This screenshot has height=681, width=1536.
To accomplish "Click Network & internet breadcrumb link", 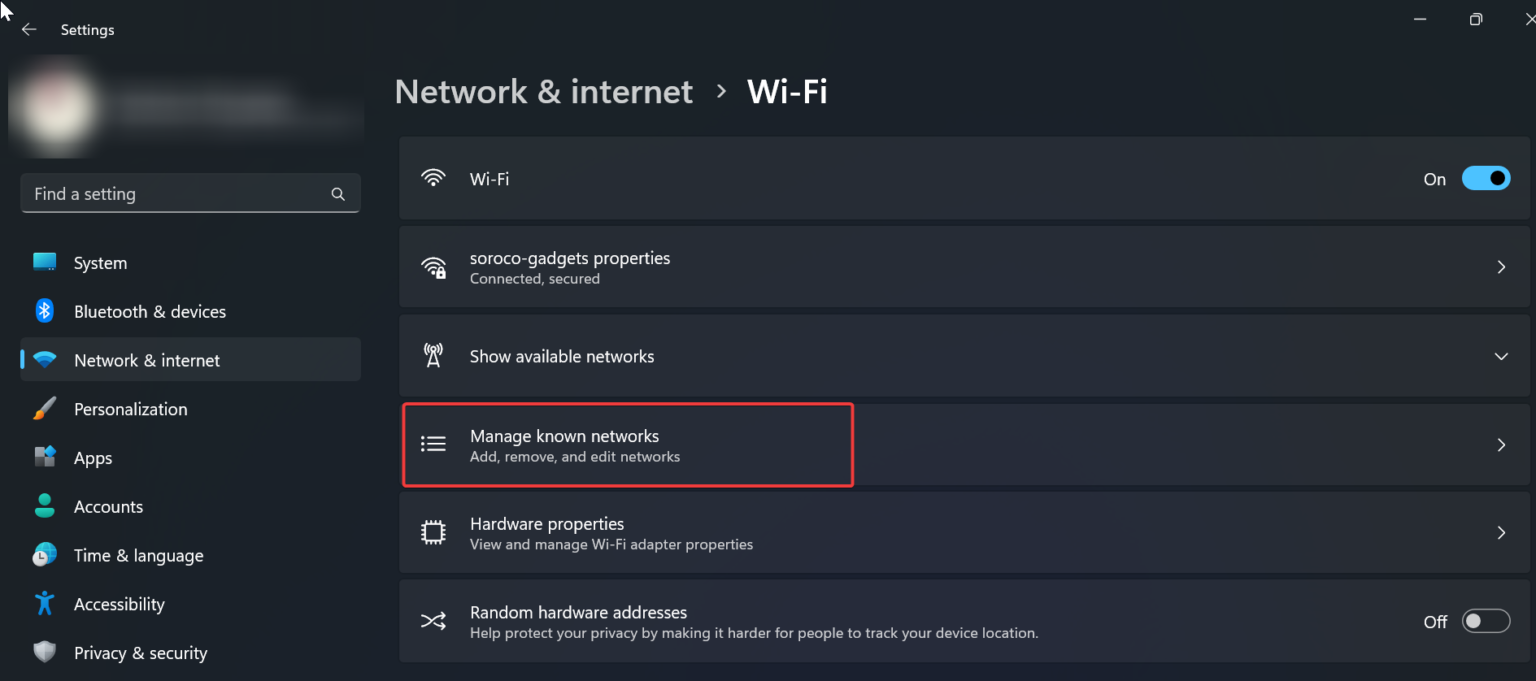I will point(543,92).
